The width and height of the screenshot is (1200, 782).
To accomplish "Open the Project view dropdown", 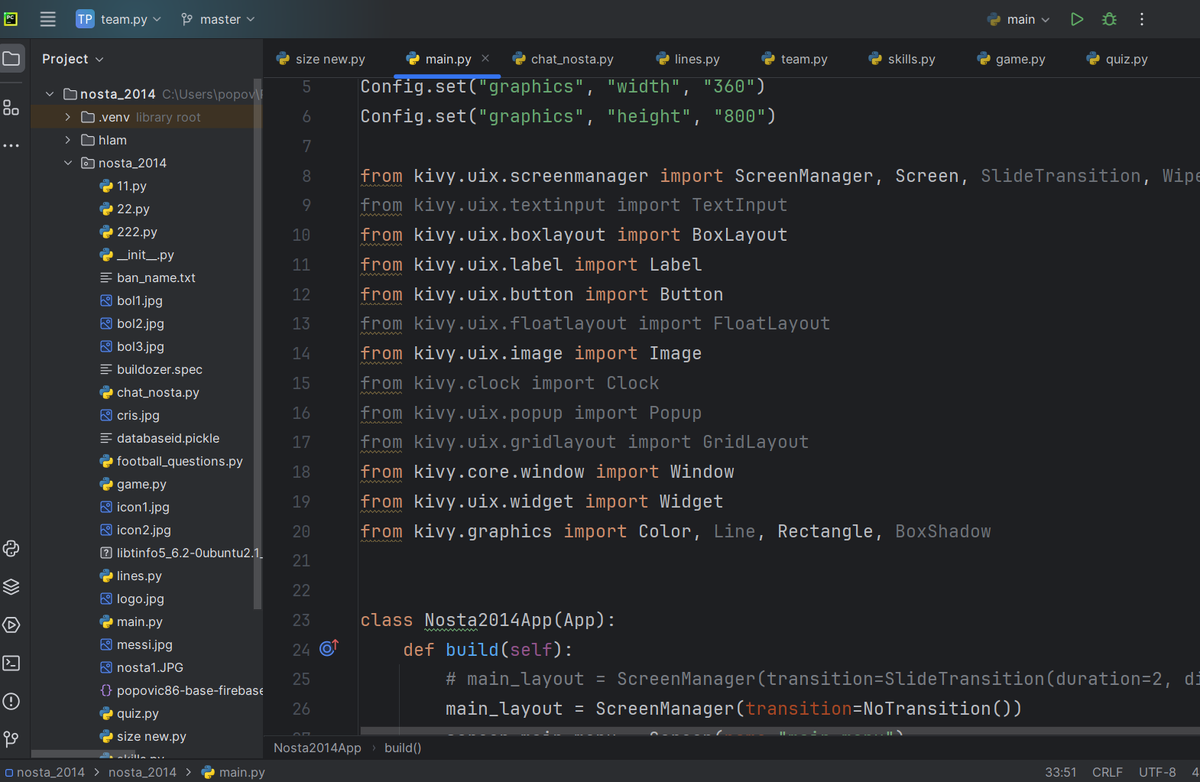I will tap(72, 59).
